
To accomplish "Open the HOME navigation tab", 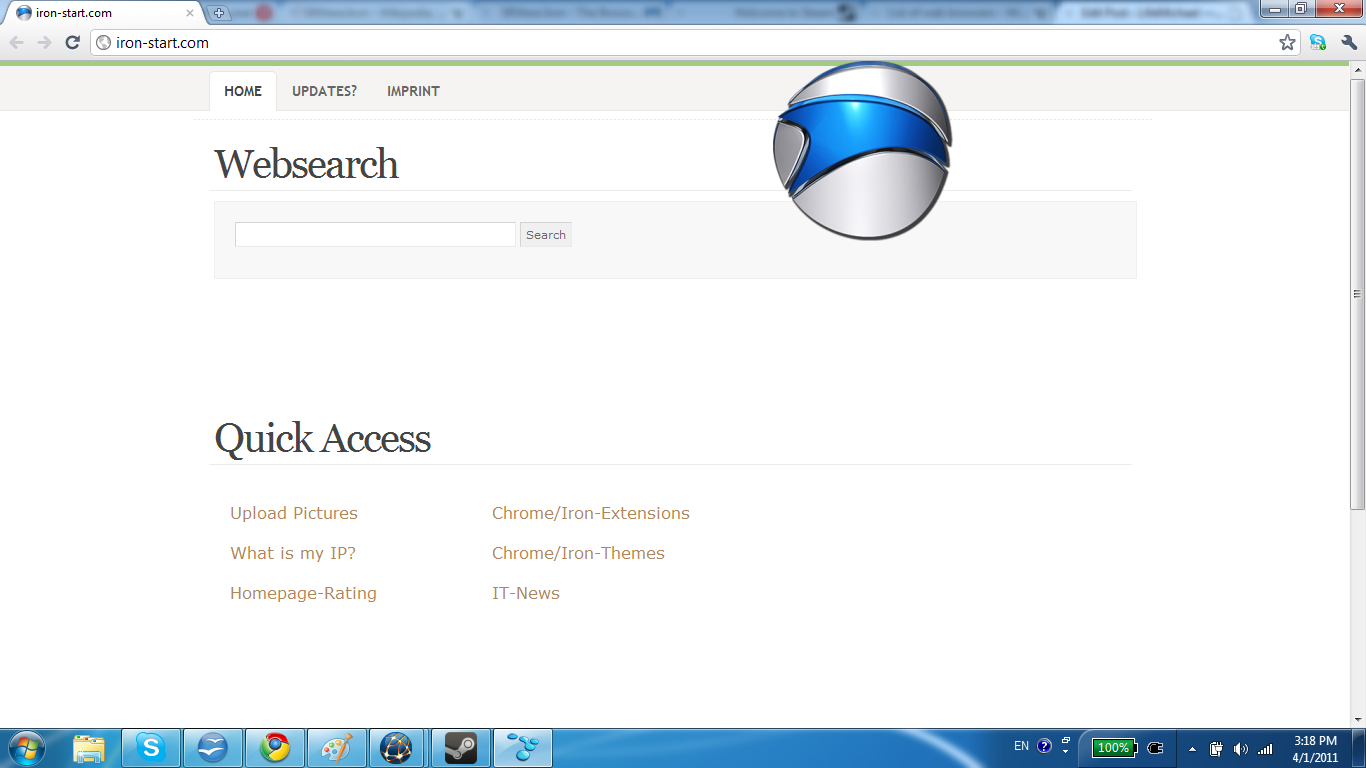I will tap(243, 91).
